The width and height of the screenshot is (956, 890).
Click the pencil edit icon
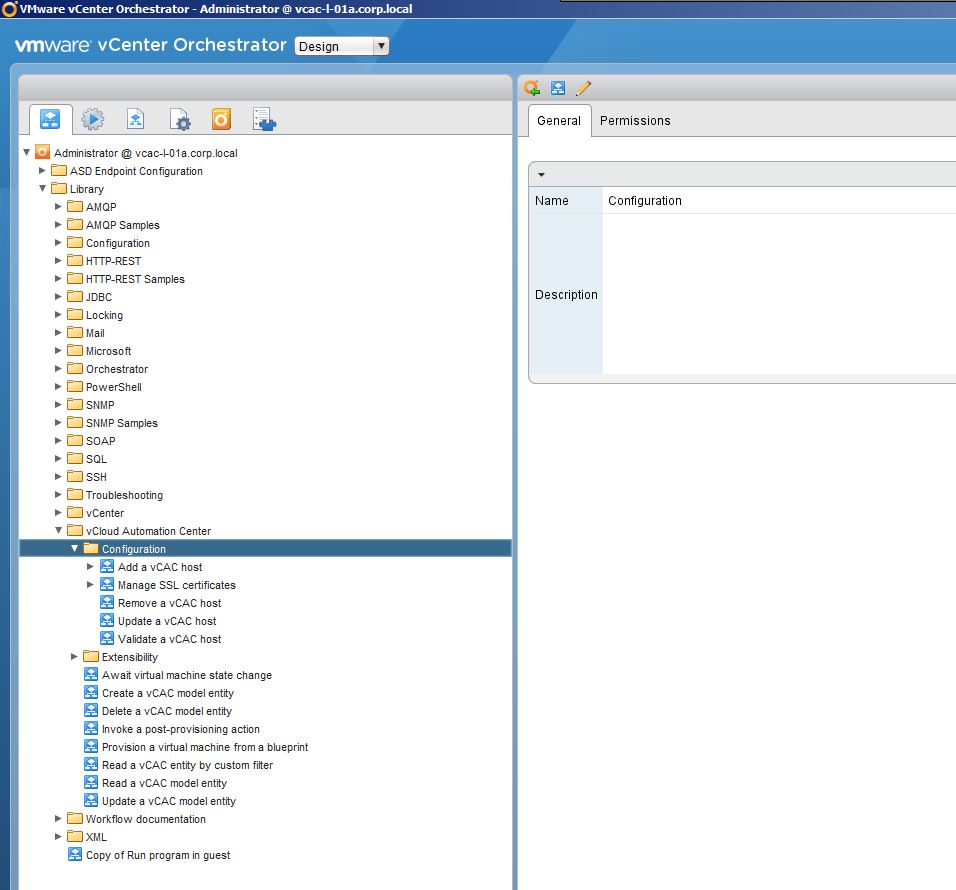click(583, 88)
